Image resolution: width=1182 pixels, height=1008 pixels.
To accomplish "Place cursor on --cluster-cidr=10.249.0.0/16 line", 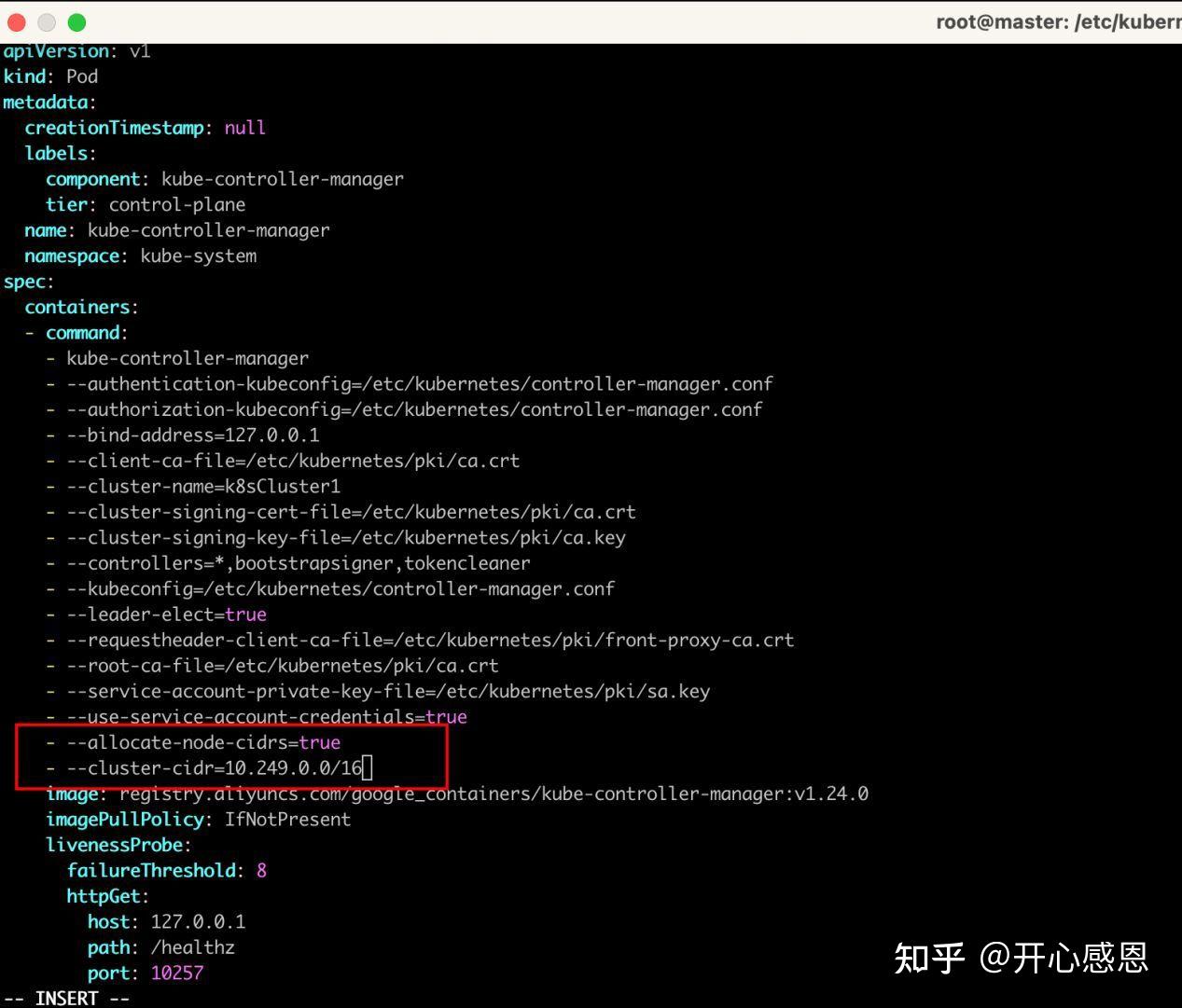I will point(214,767).
